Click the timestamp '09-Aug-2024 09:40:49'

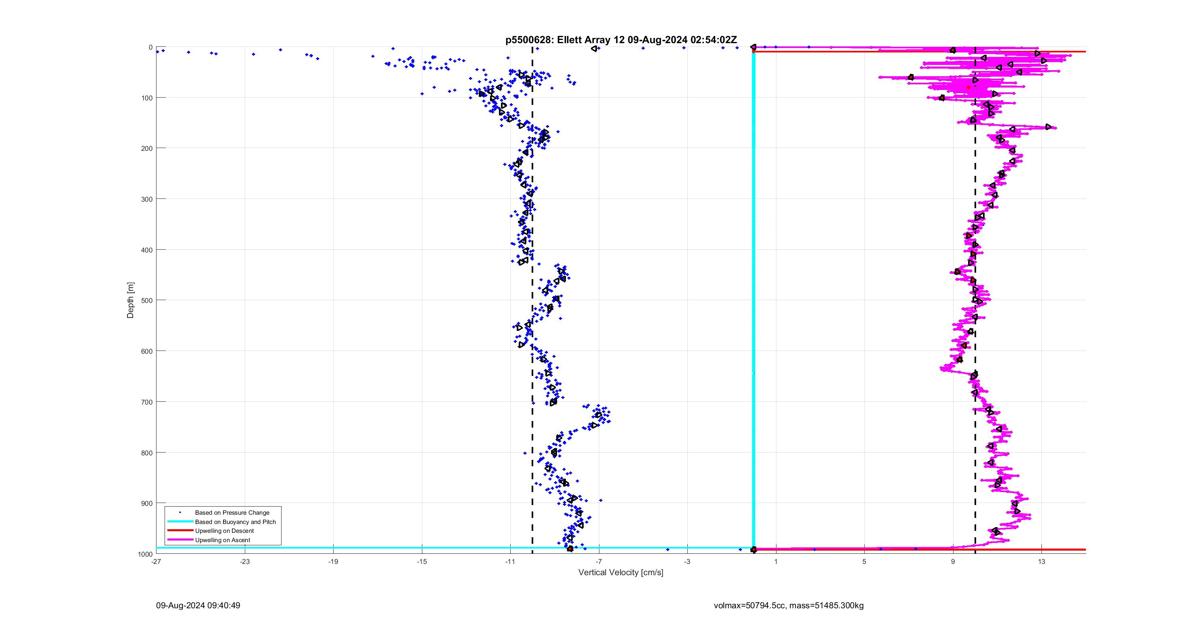coord(198,605)
